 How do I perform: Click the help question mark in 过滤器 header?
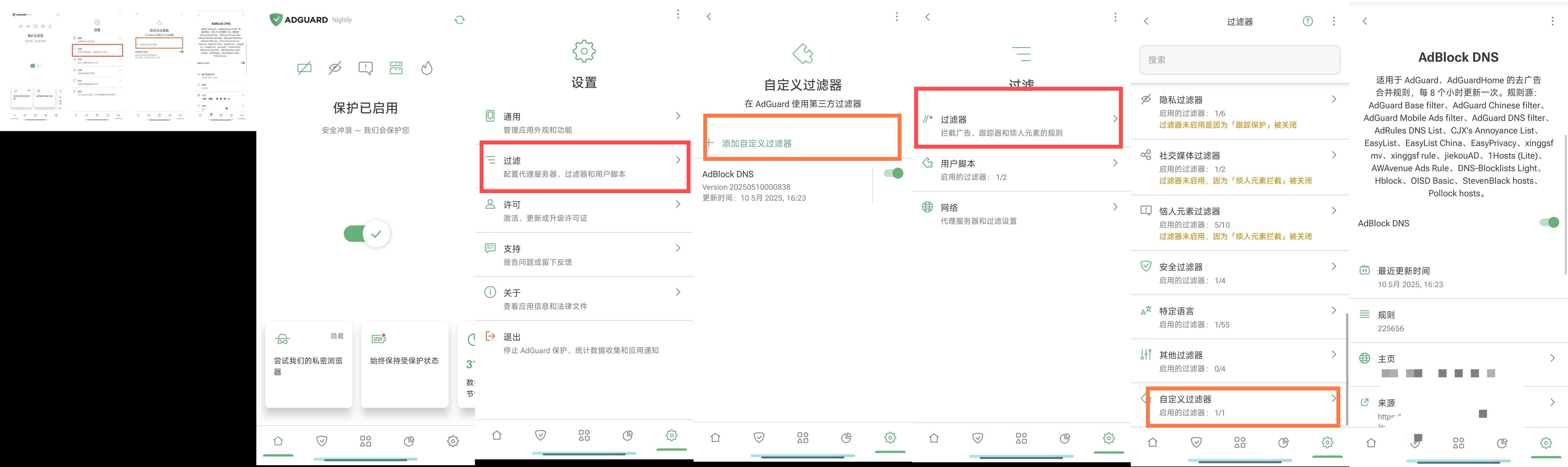[x=1307, y=21]
